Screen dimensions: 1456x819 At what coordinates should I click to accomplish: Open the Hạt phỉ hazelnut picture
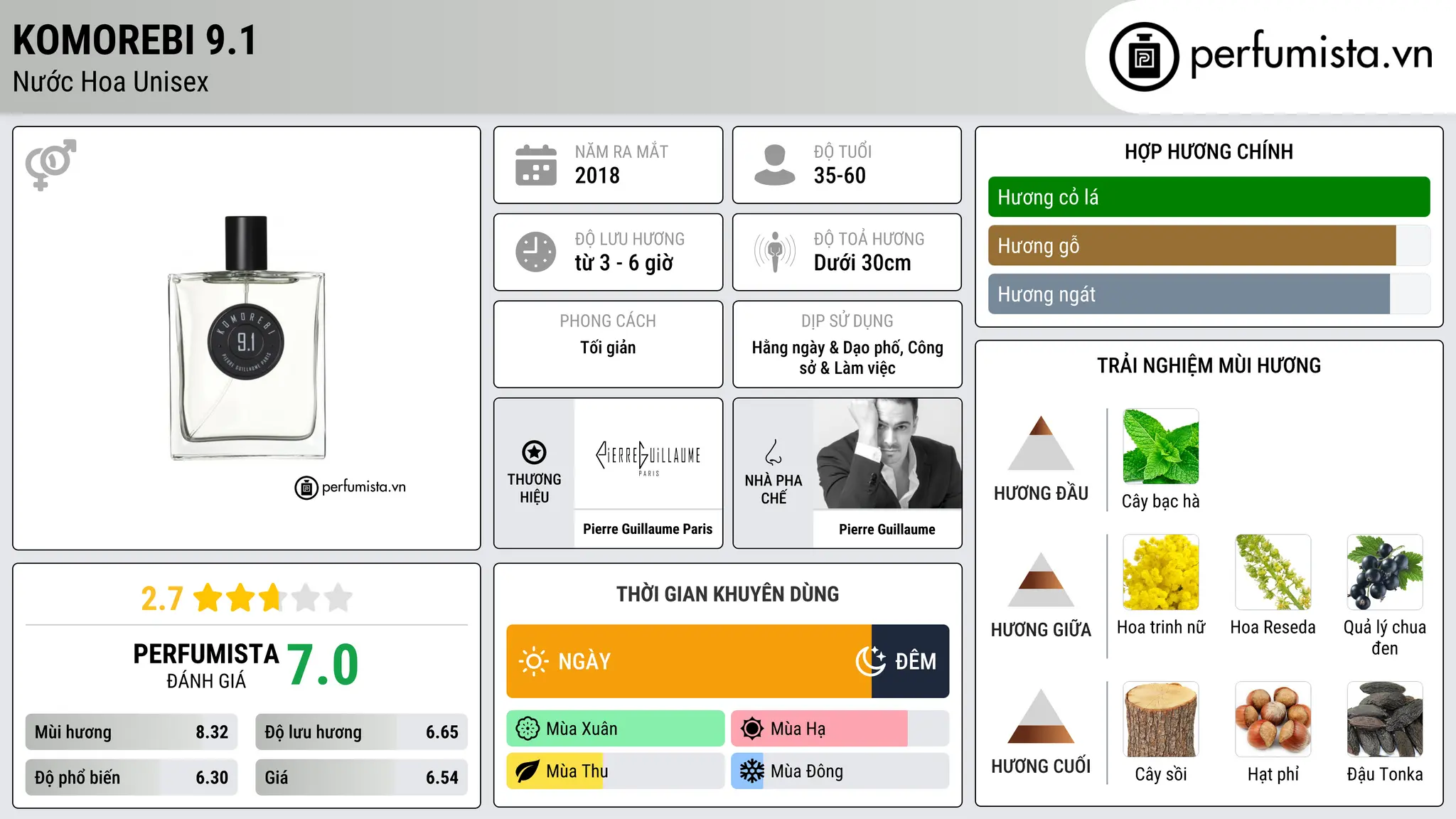pos(1273,719)
